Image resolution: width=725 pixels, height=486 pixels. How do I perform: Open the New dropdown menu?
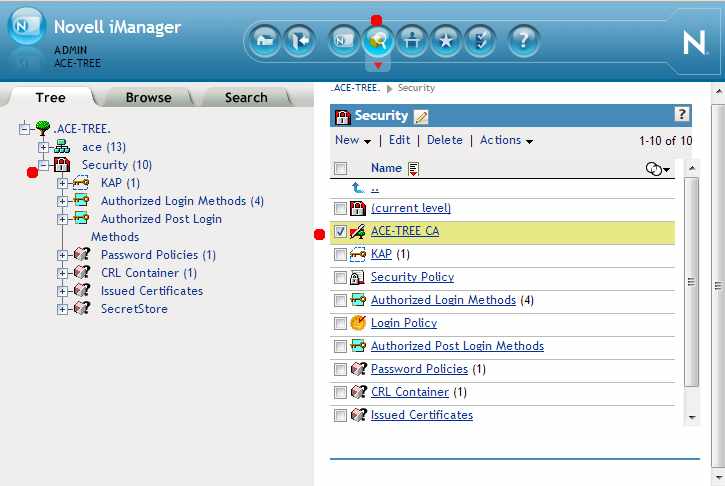click(353, 140)
